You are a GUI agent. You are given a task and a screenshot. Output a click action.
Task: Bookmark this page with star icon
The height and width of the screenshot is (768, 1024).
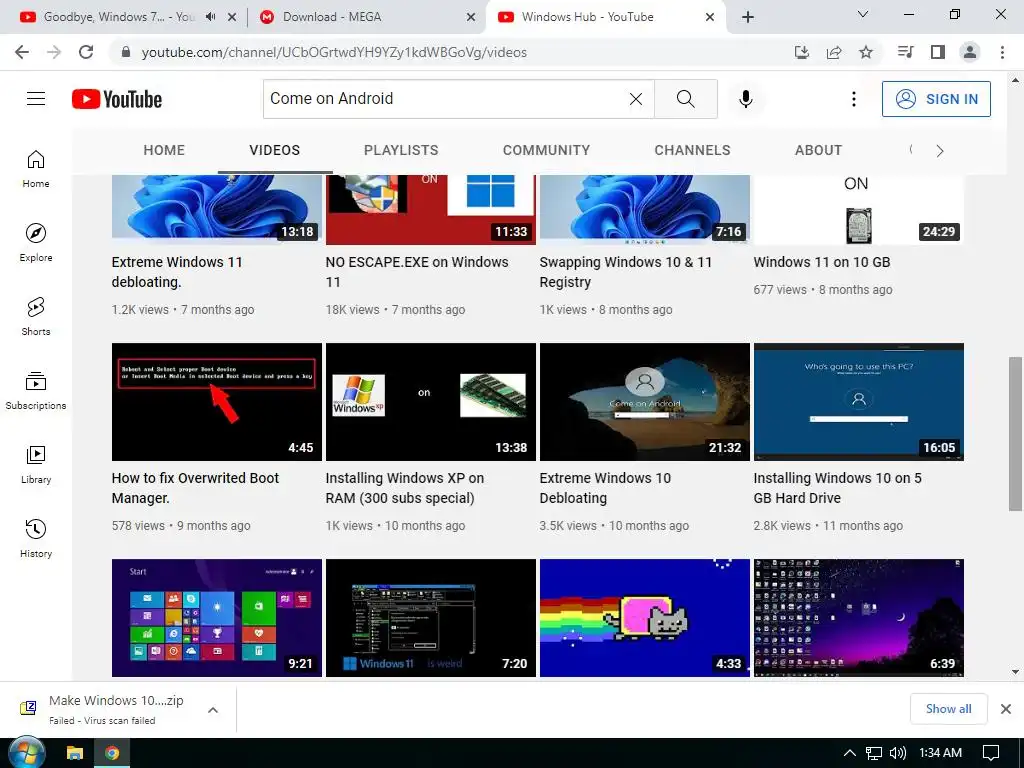click(x=866, y=52)
